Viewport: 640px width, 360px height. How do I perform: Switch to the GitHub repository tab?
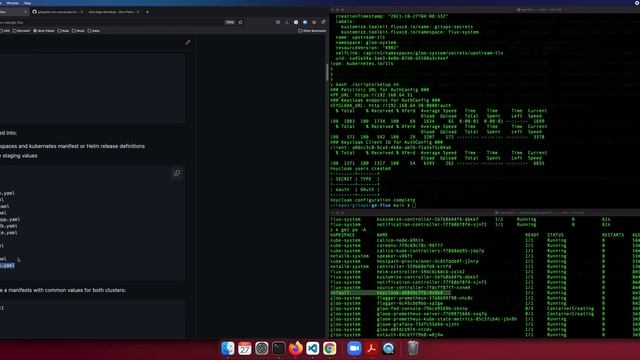click(x=57, y=12)
